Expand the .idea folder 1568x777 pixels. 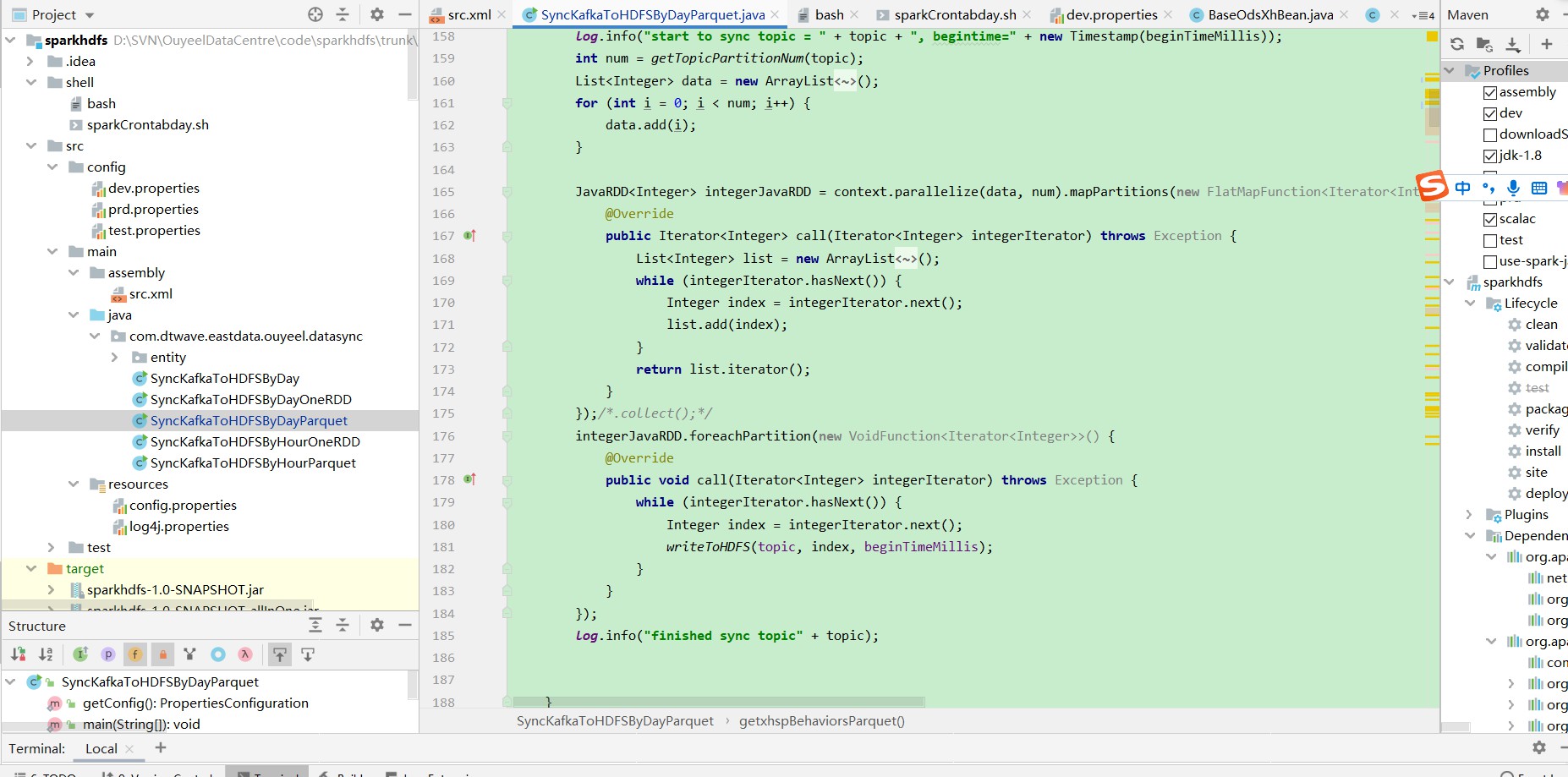(31, 61)
